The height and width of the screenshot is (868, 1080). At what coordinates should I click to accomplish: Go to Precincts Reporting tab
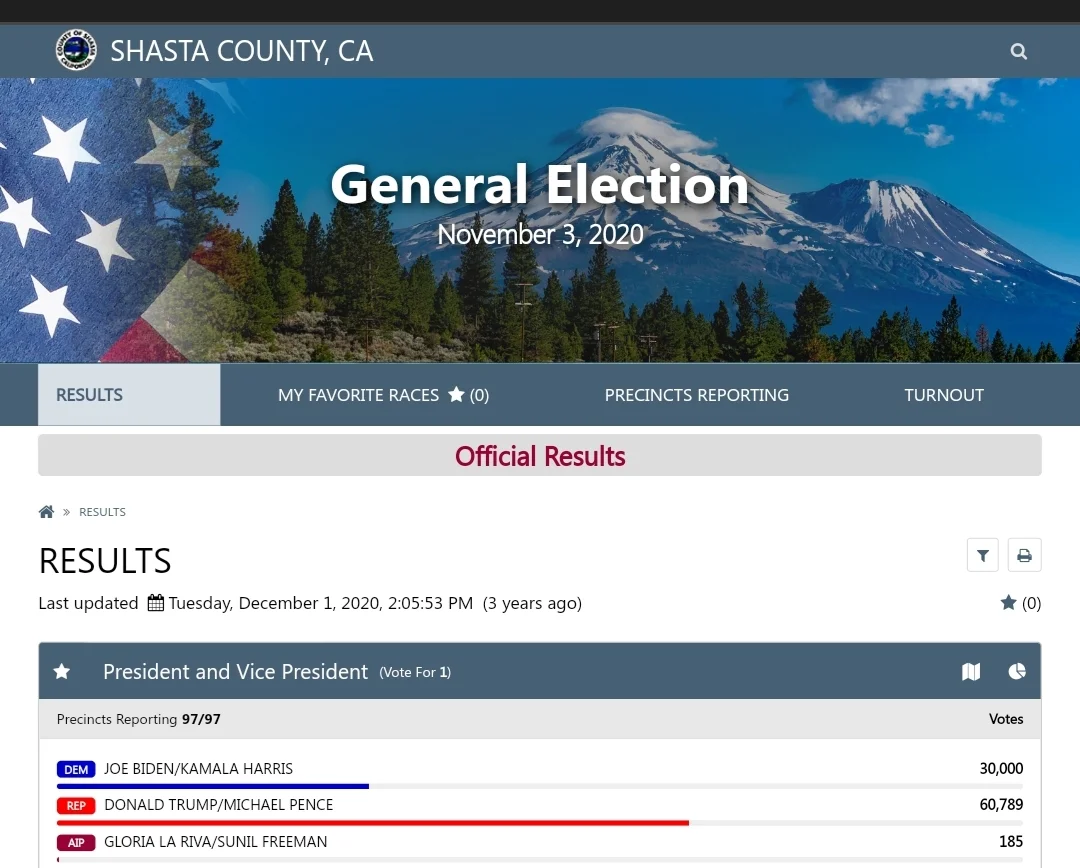pos(696,395)
